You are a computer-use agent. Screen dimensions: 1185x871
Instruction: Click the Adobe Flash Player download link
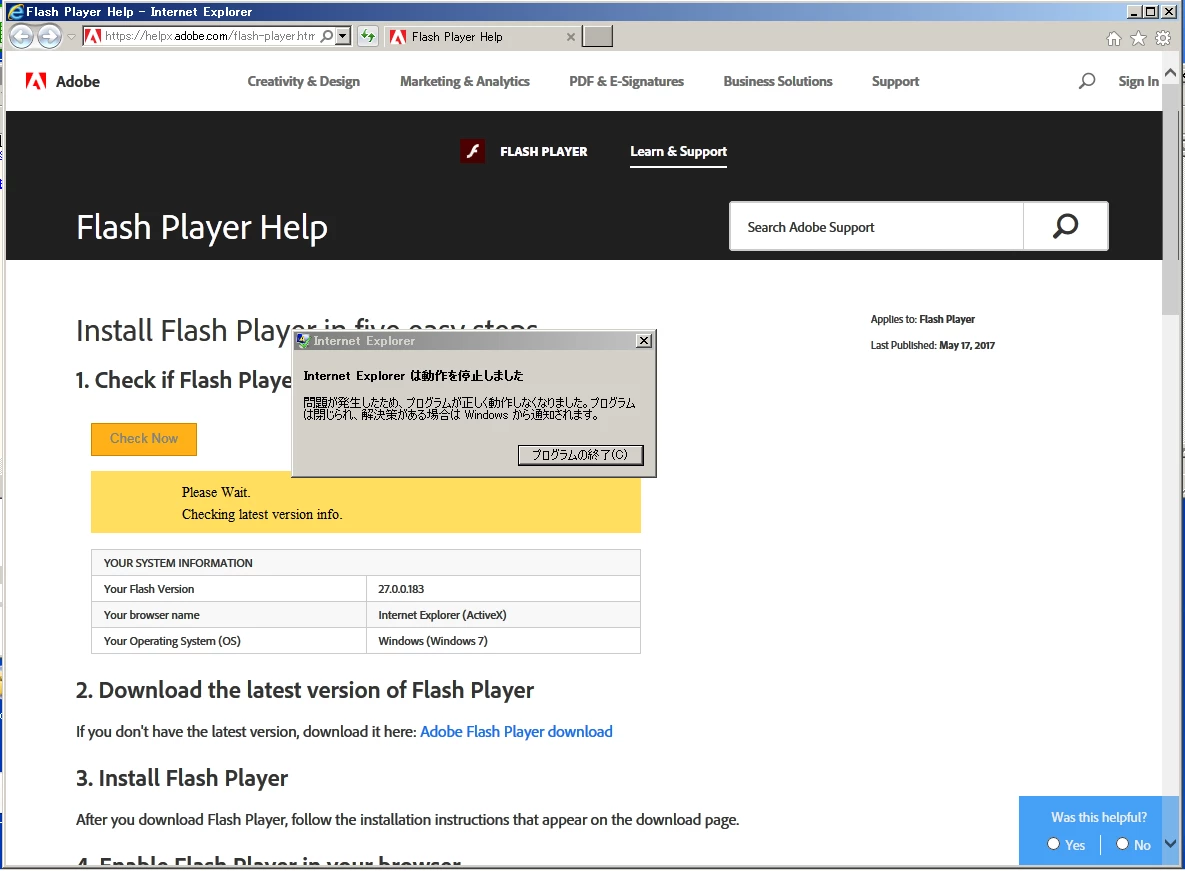click(516, 732)
